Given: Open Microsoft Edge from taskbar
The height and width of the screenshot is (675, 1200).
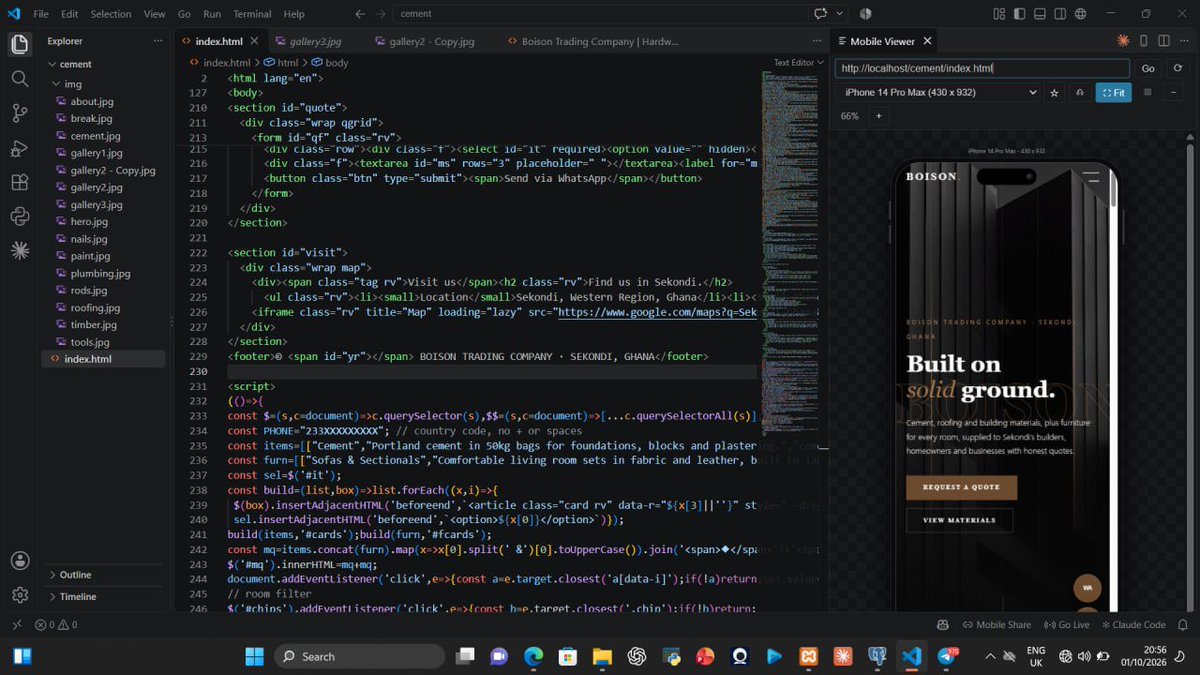Looking at the screenshot, I should [533, 657].
